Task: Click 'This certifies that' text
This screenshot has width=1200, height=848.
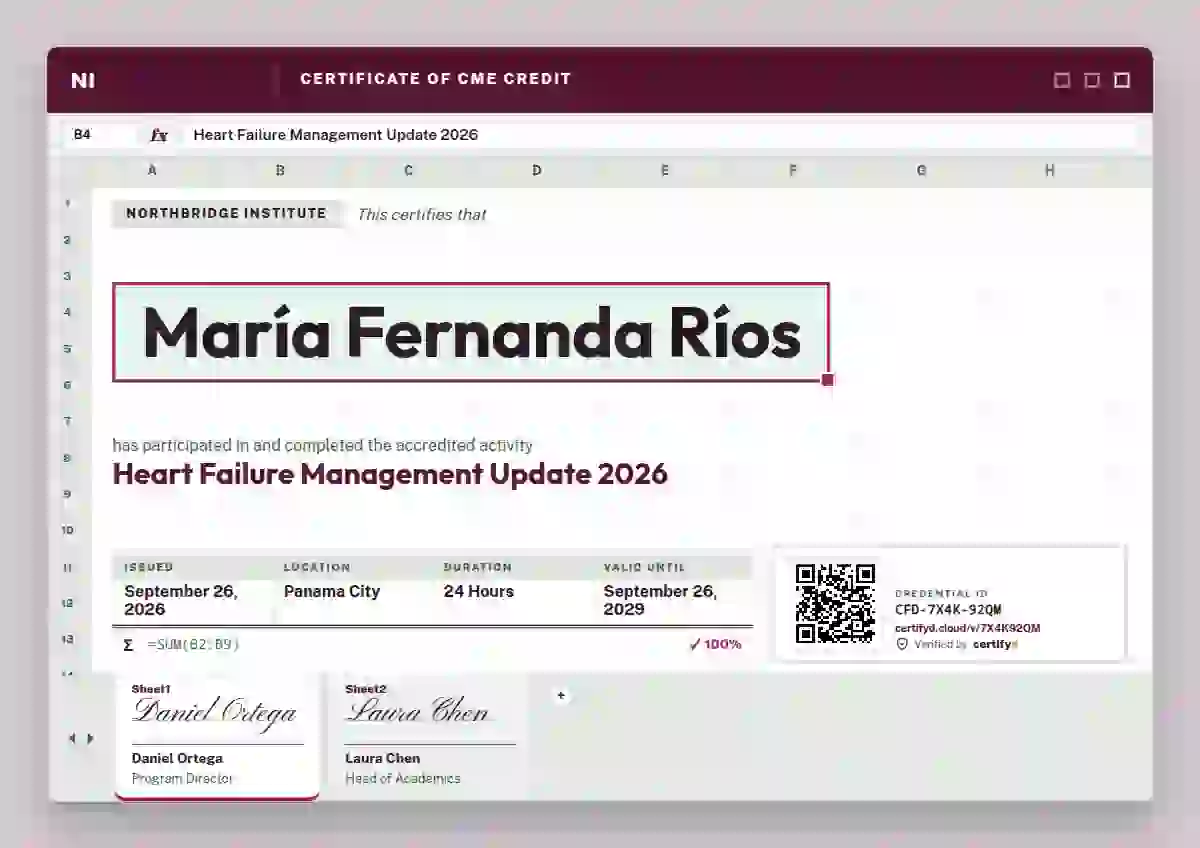Action: pos(422,214)
